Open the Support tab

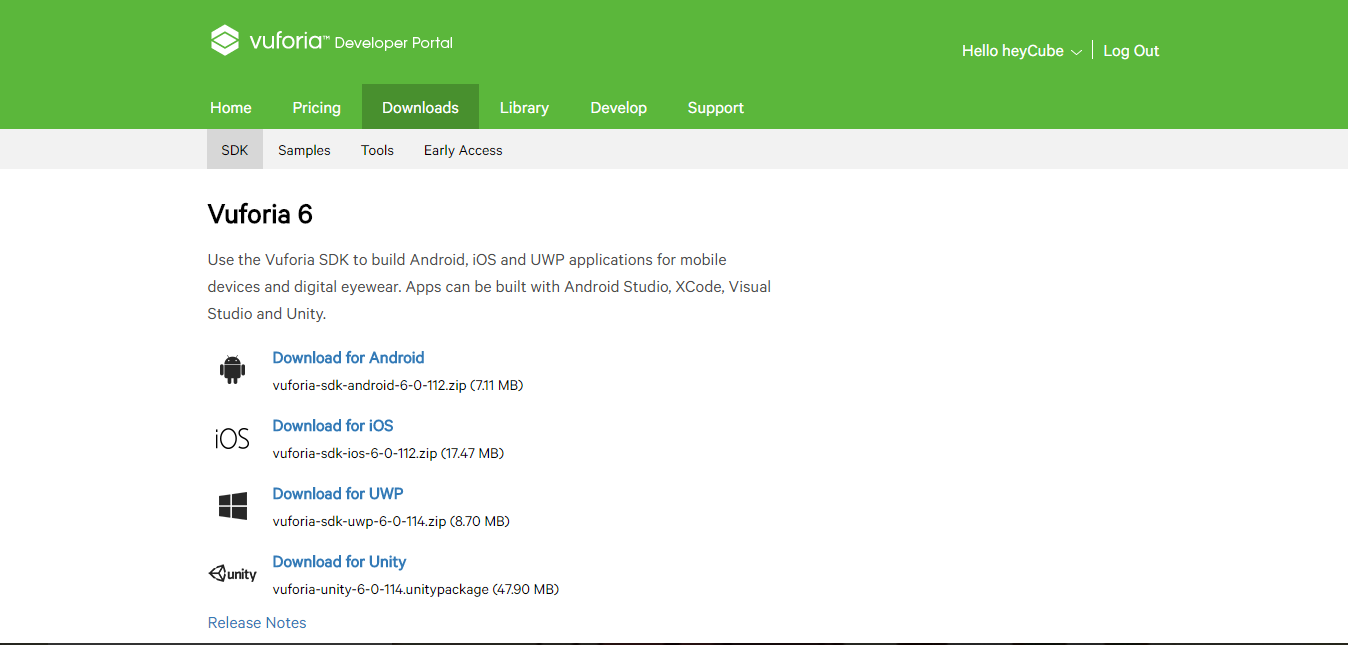[715, 108]
